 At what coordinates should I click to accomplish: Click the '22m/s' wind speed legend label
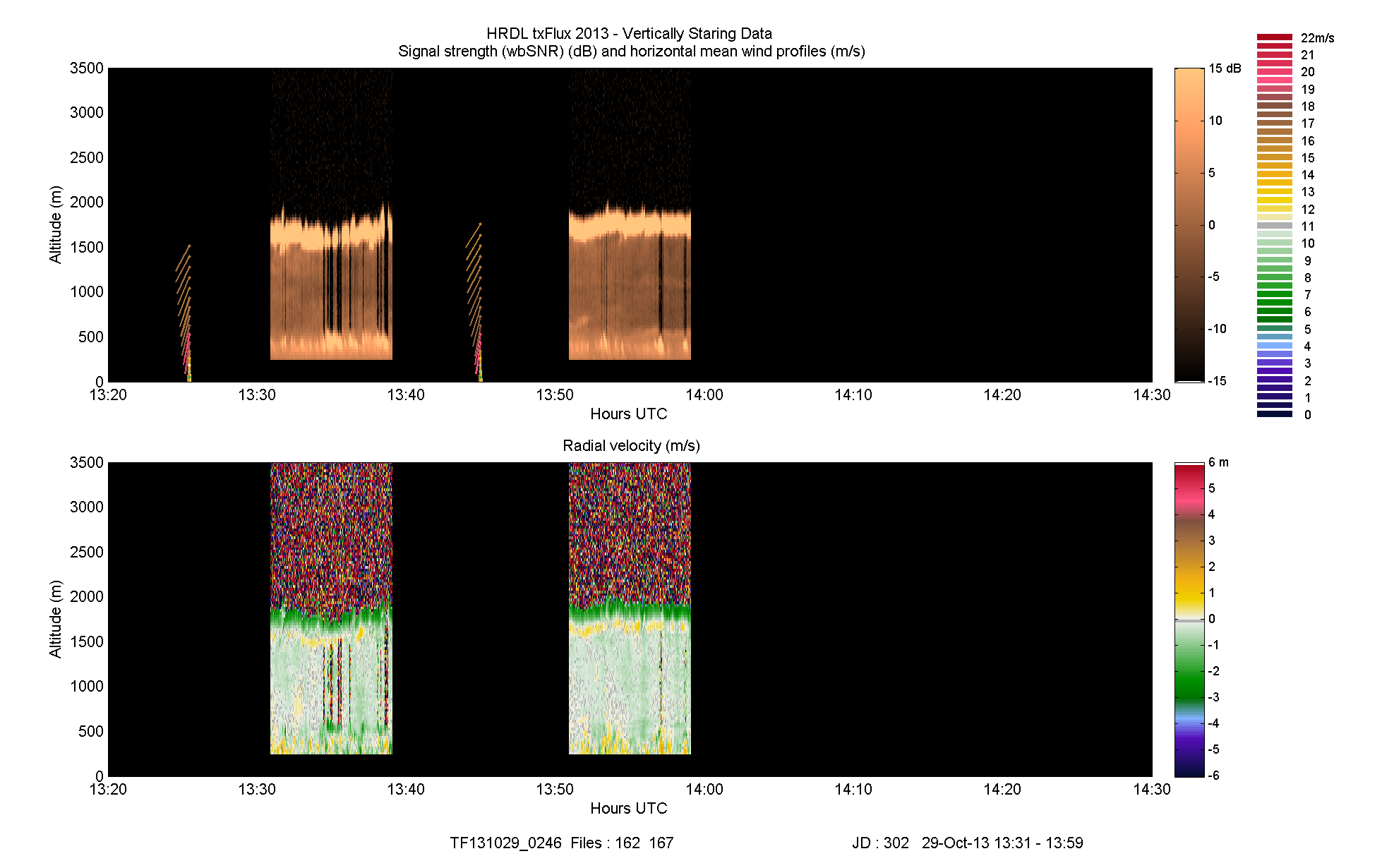coord(1317,37)
